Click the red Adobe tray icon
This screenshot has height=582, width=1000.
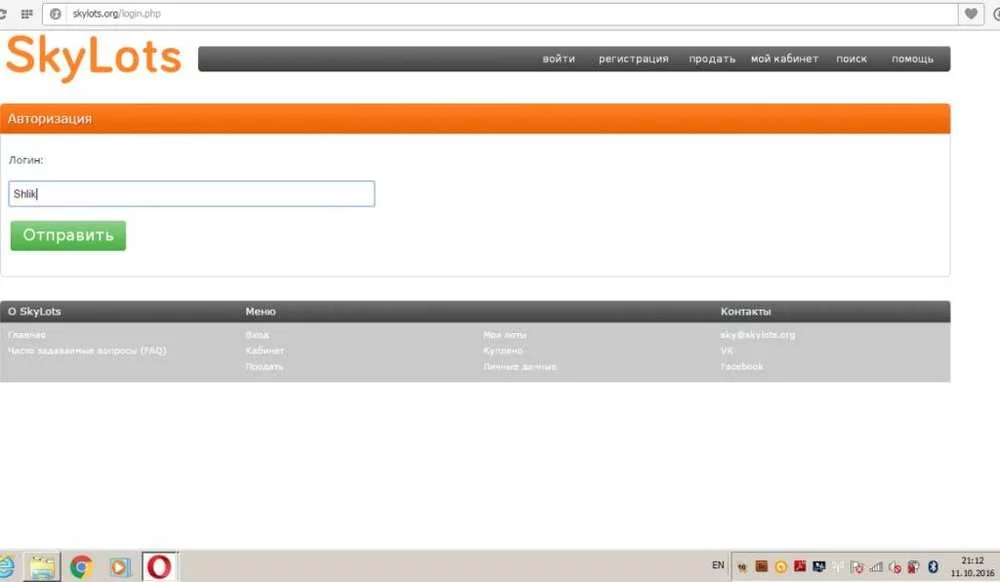(800, 565)
